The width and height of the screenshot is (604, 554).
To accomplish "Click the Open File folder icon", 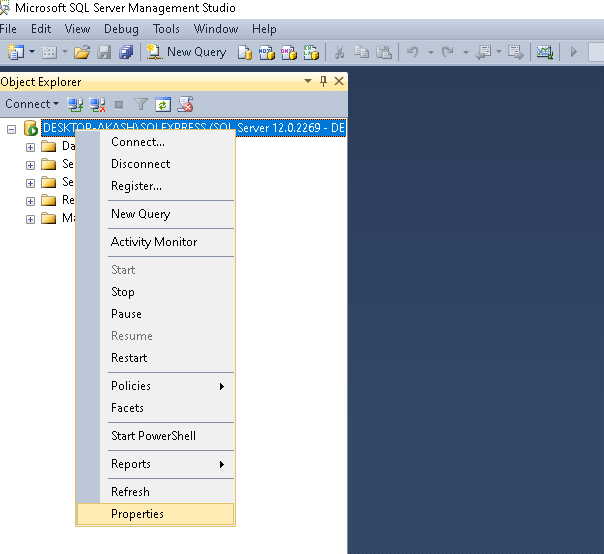I will coord(82,52).
